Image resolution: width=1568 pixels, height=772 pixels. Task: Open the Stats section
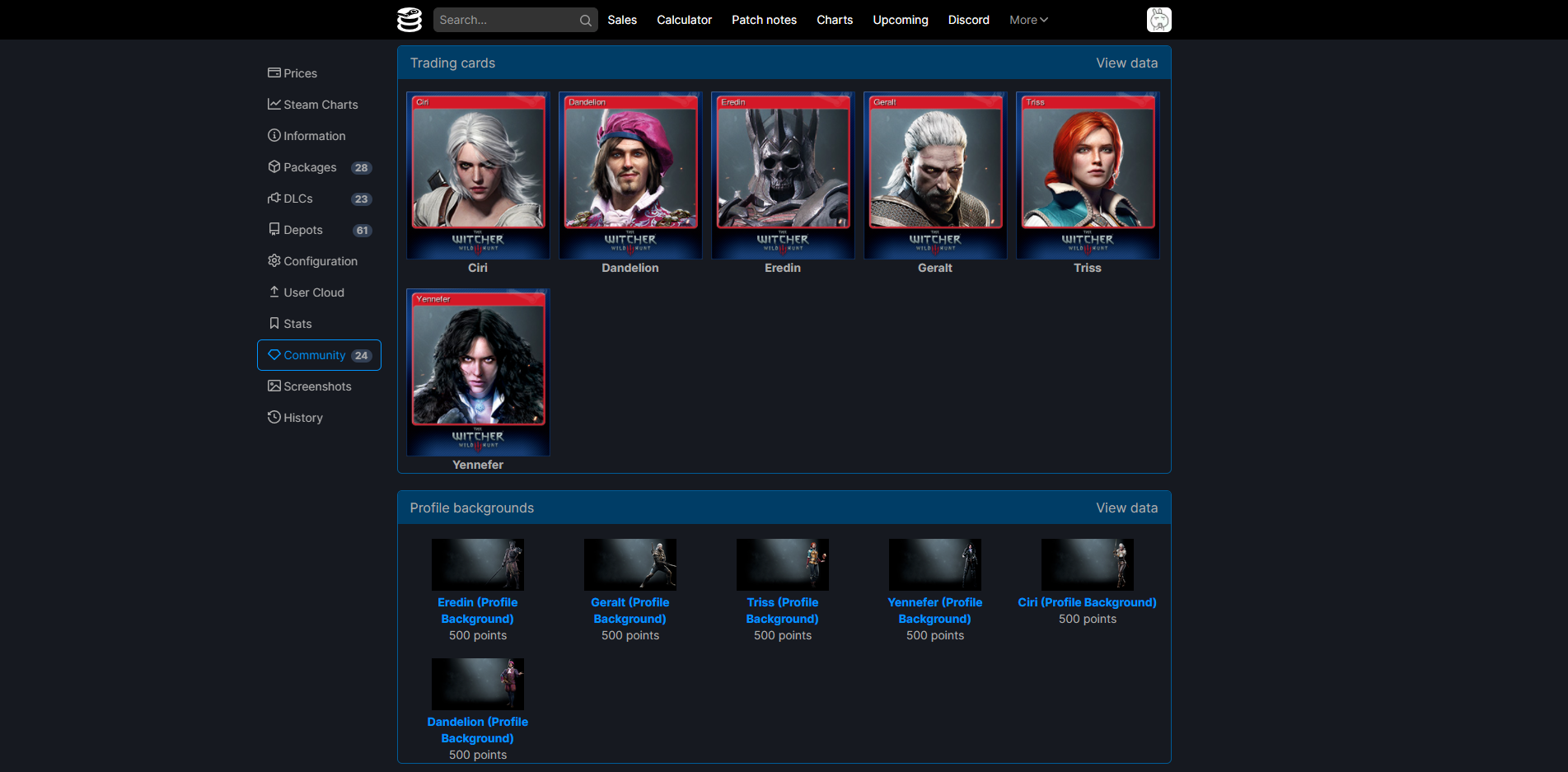coord(319,324)
